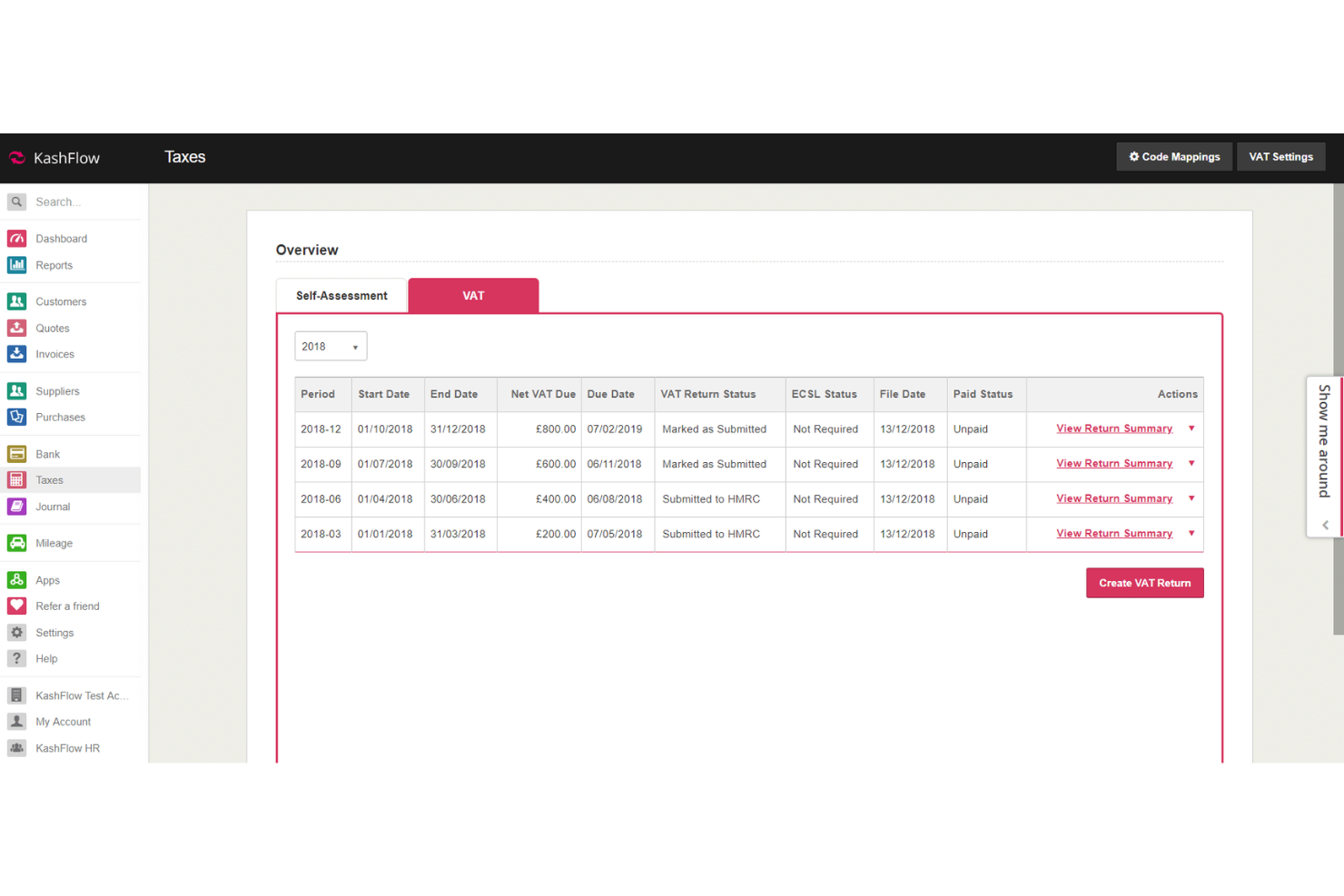Collapse the Show me around chevron
The height and width of the screenshot is (896, 1344).
point(1326,525)
